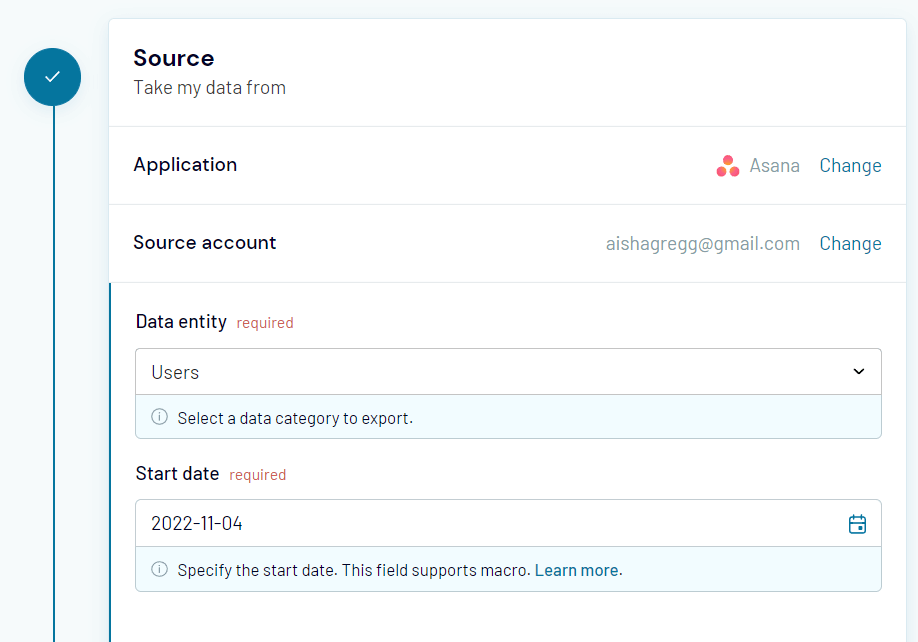Click the completed step checkmark circle

tap(52, 76)
